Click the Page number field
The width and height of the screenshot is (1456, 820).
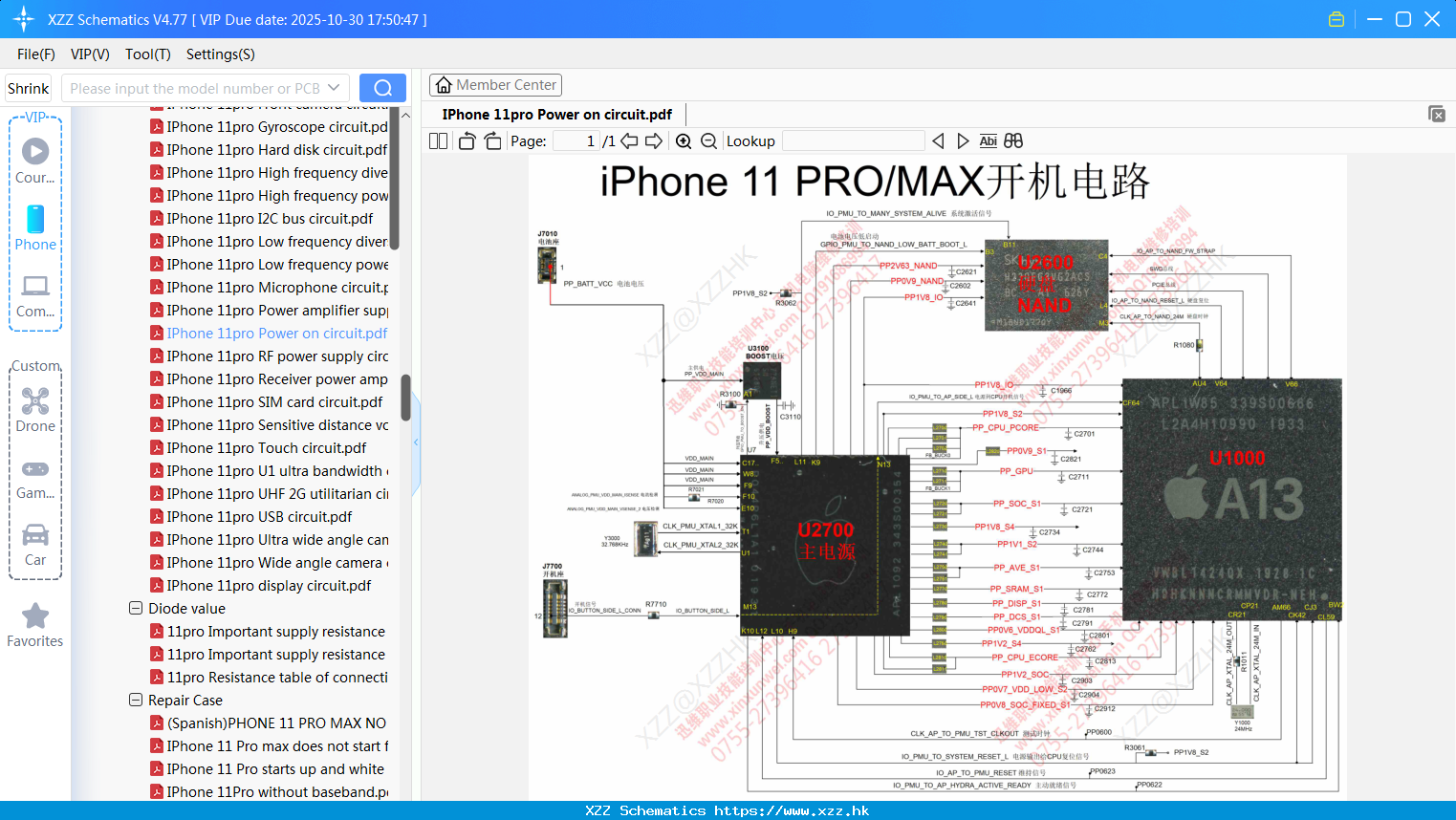(x=576, y=140)
